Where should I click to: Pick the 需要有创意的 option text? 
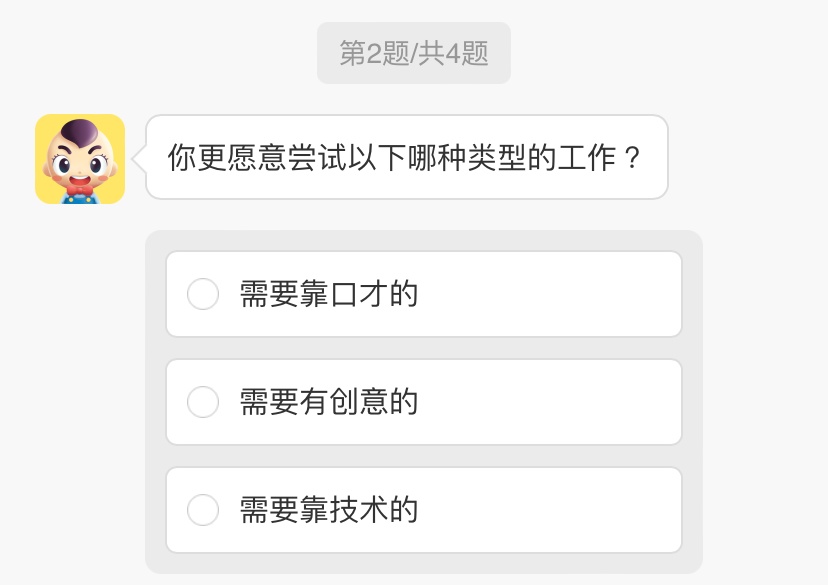tap(328, 402)
